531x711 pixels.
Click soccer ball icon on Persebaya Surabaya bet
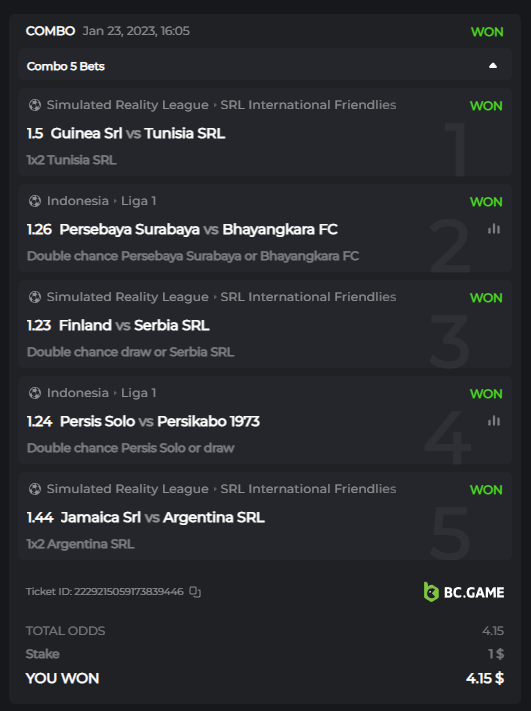point(35,201)
